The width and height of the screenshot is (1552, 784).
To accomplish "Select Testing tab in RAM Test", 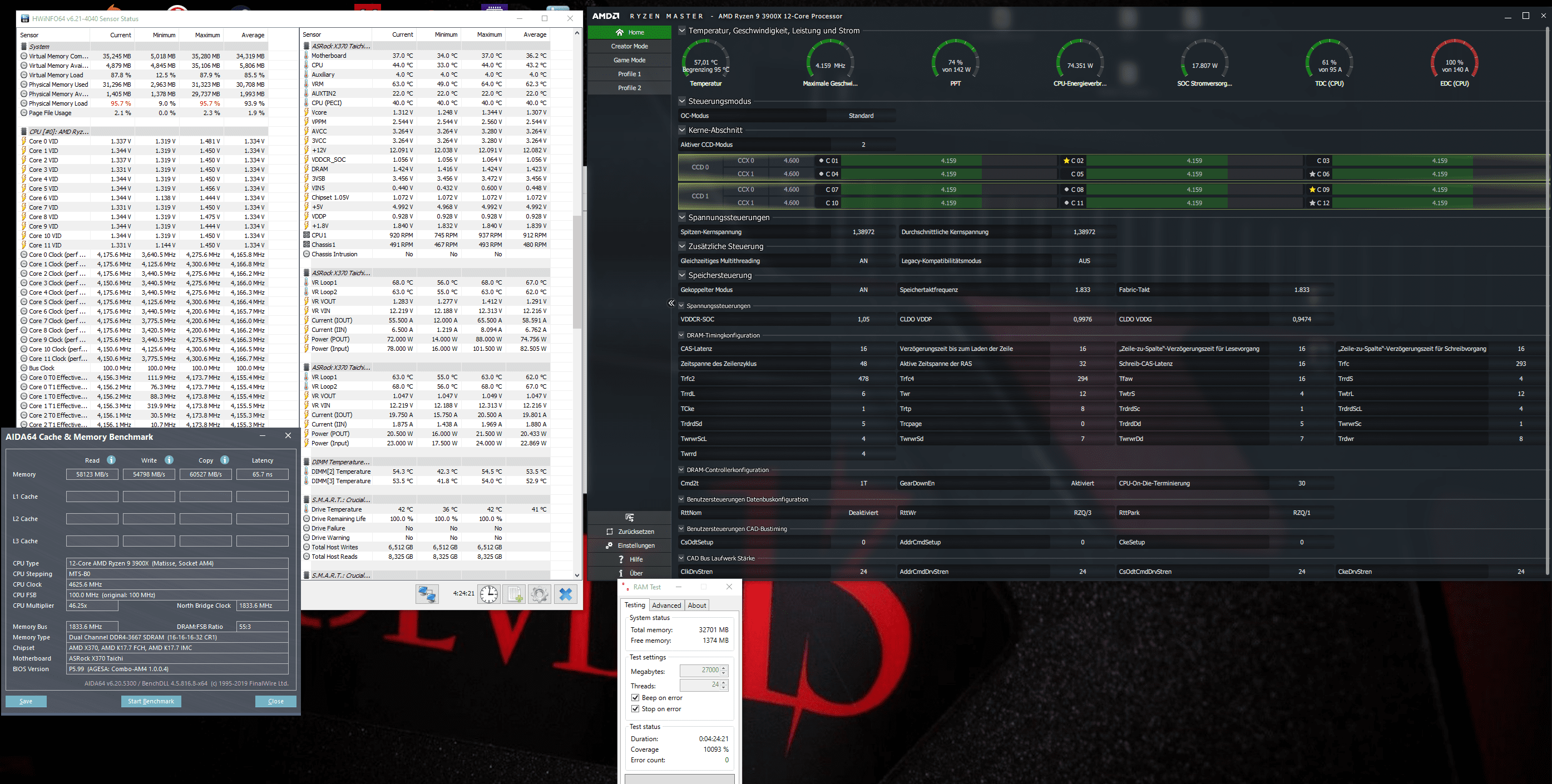I will click(x=634, y=604).
